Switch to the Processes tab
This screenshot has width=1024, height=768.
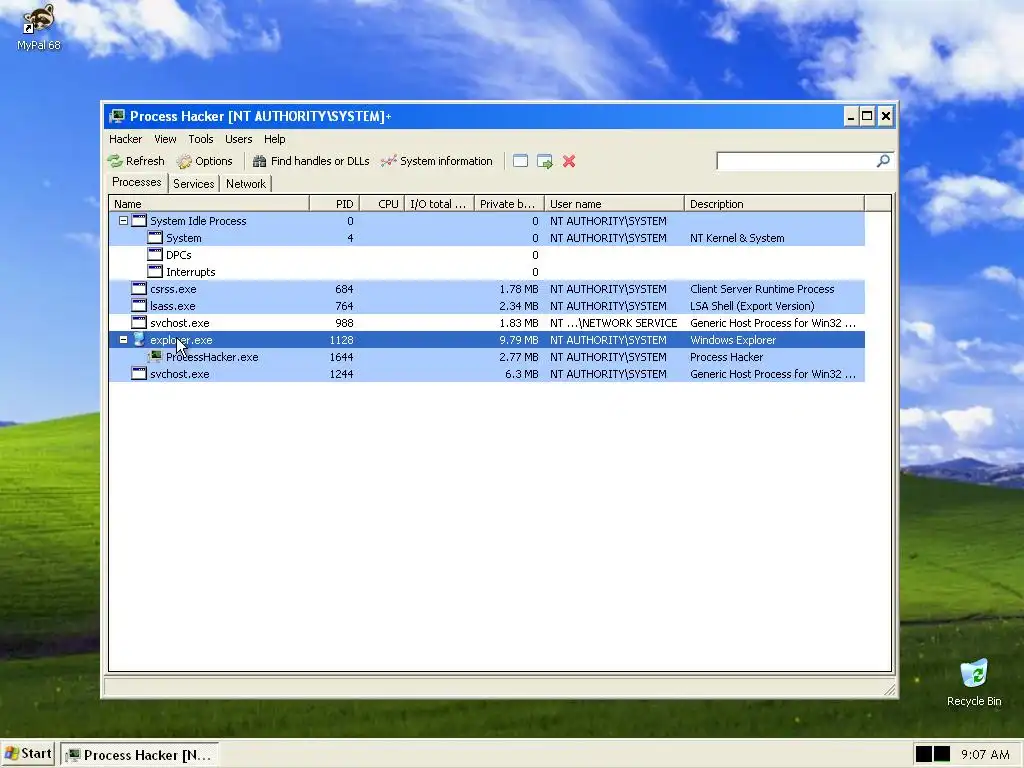pos(136,182)
